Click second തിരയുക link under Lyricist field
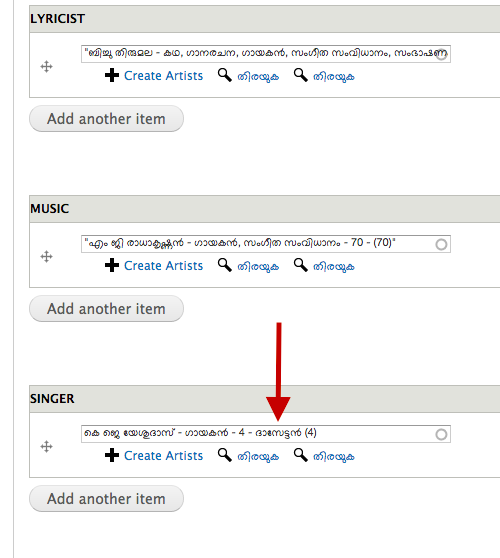The width and height of the screenshot is (500, 558). pos(334,77)
